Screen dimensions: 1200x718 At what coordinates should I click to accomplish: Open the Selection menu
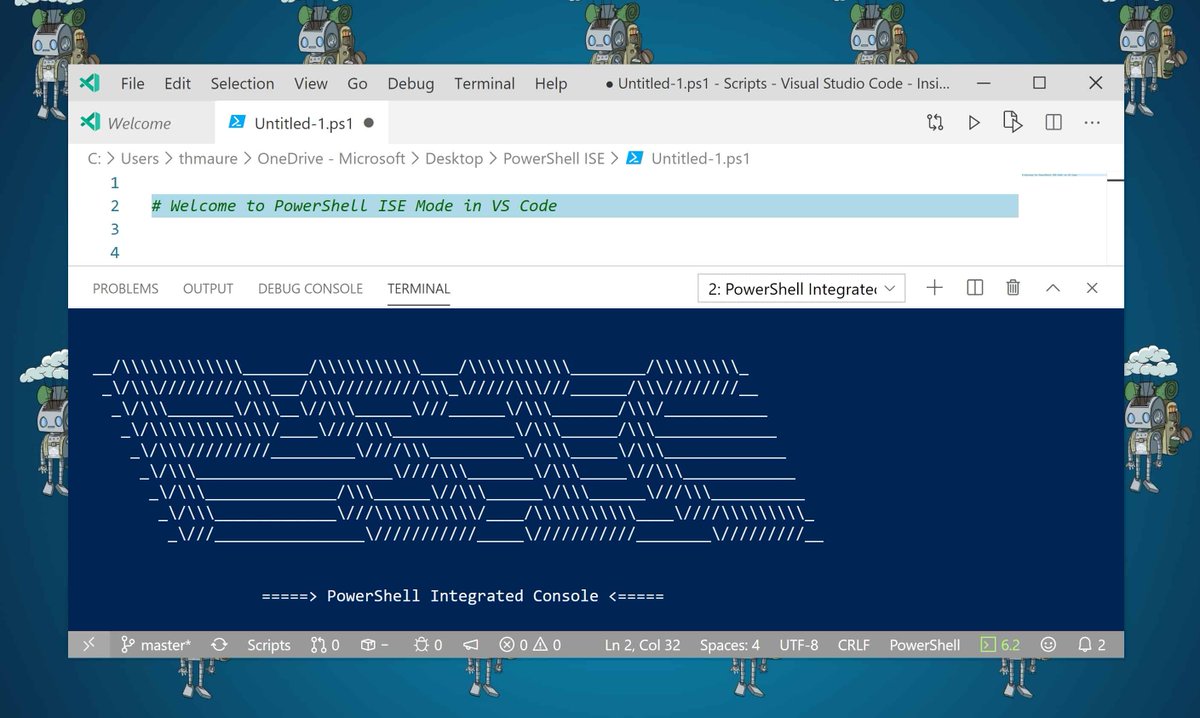tap(242, 84)
